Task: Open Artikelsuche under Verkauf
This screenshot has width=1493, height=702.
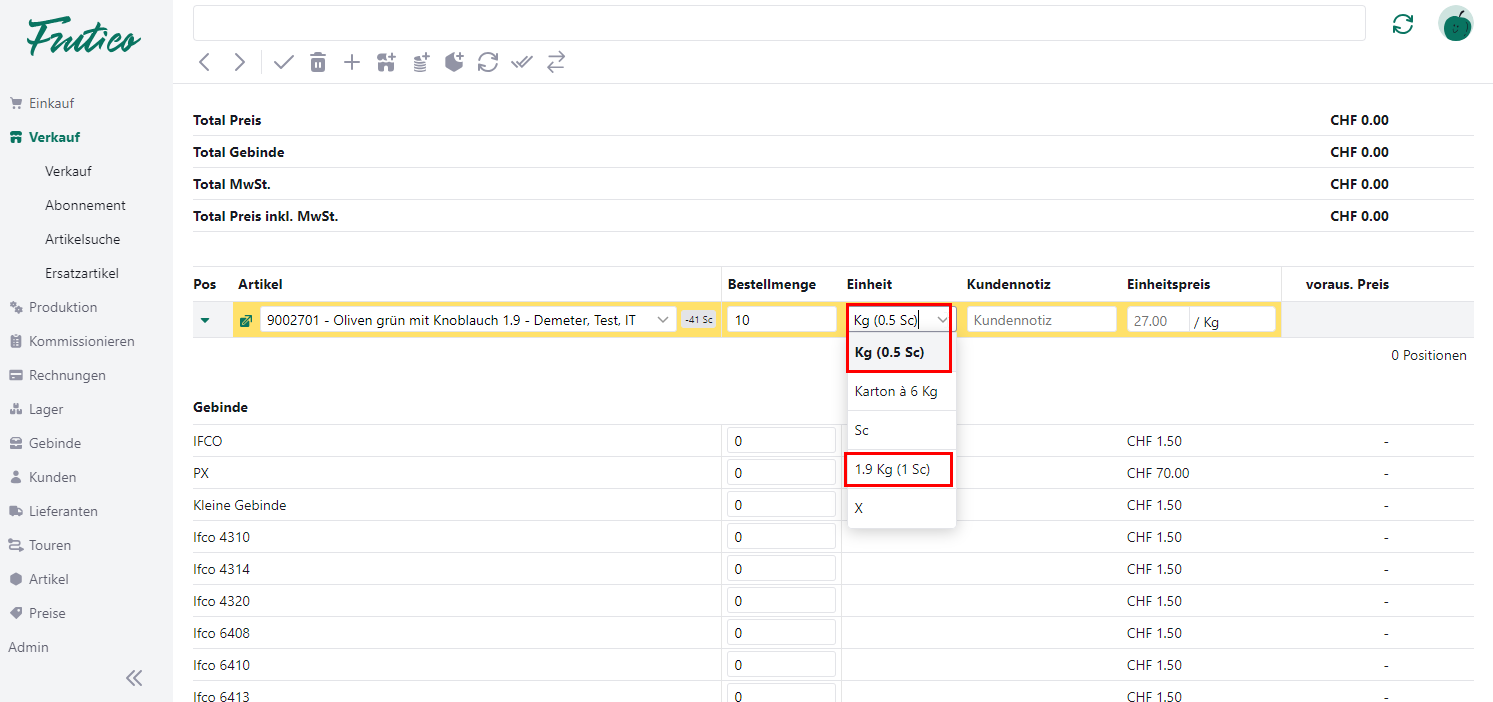Action: [x=83, y=239]
